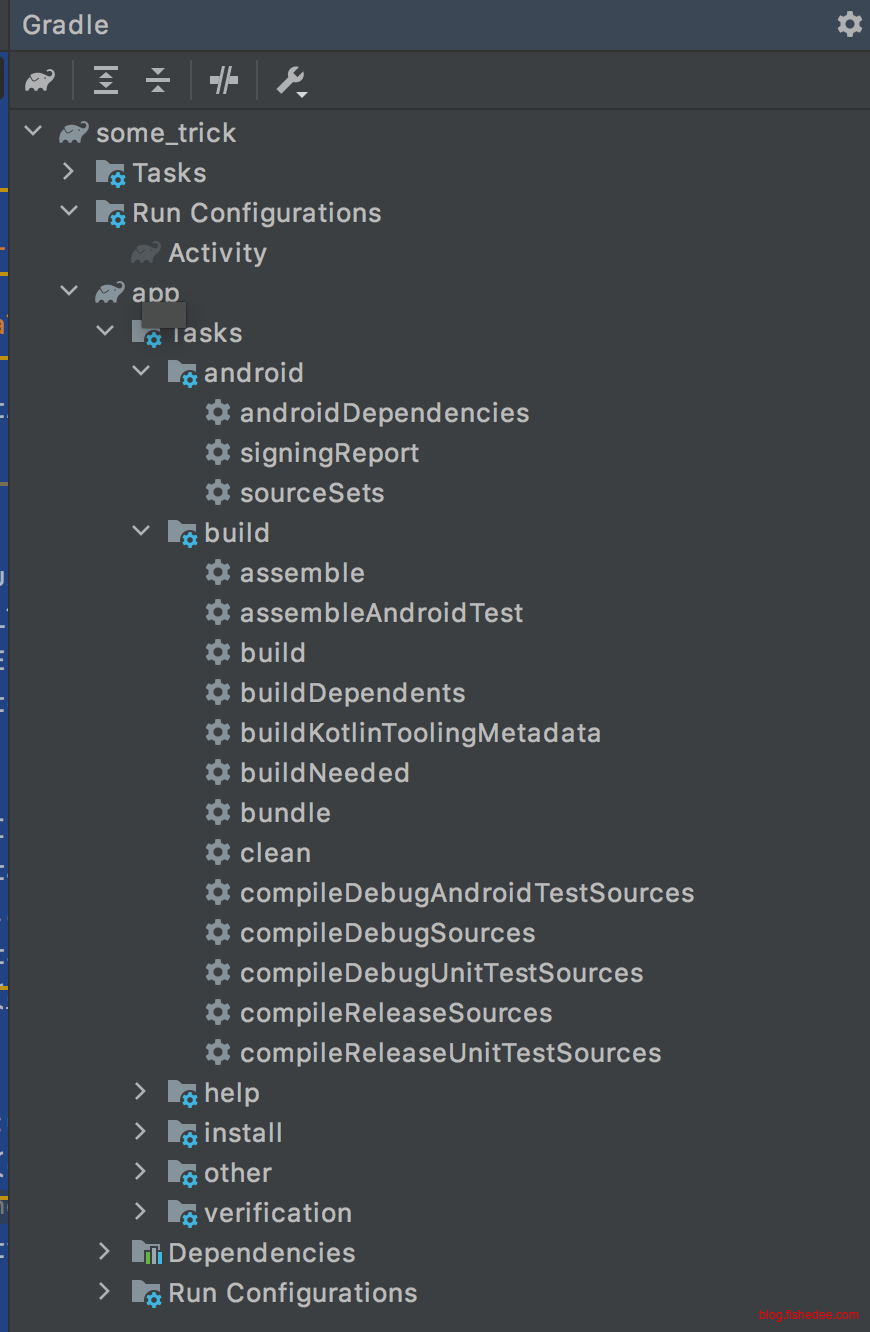Collapse the some_trick root project node
The height and width of the screenshot is (1332, 870).
pos(33,132)
